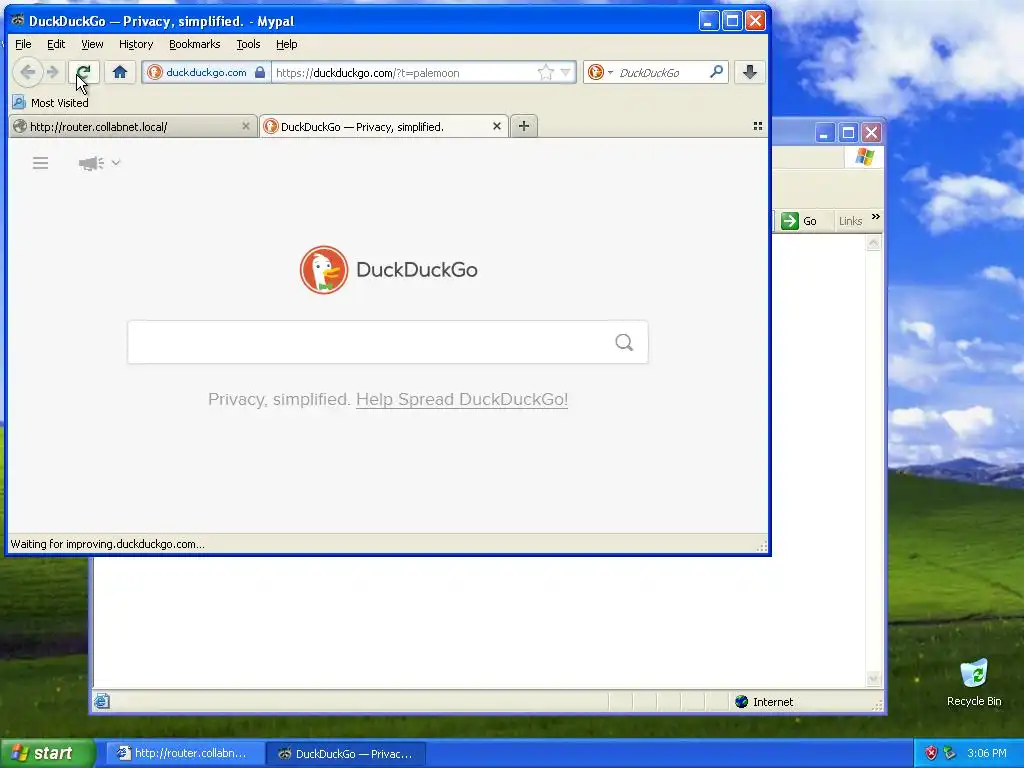
Task: Maximize the Internet Explorer window
Action: point(848,133)
